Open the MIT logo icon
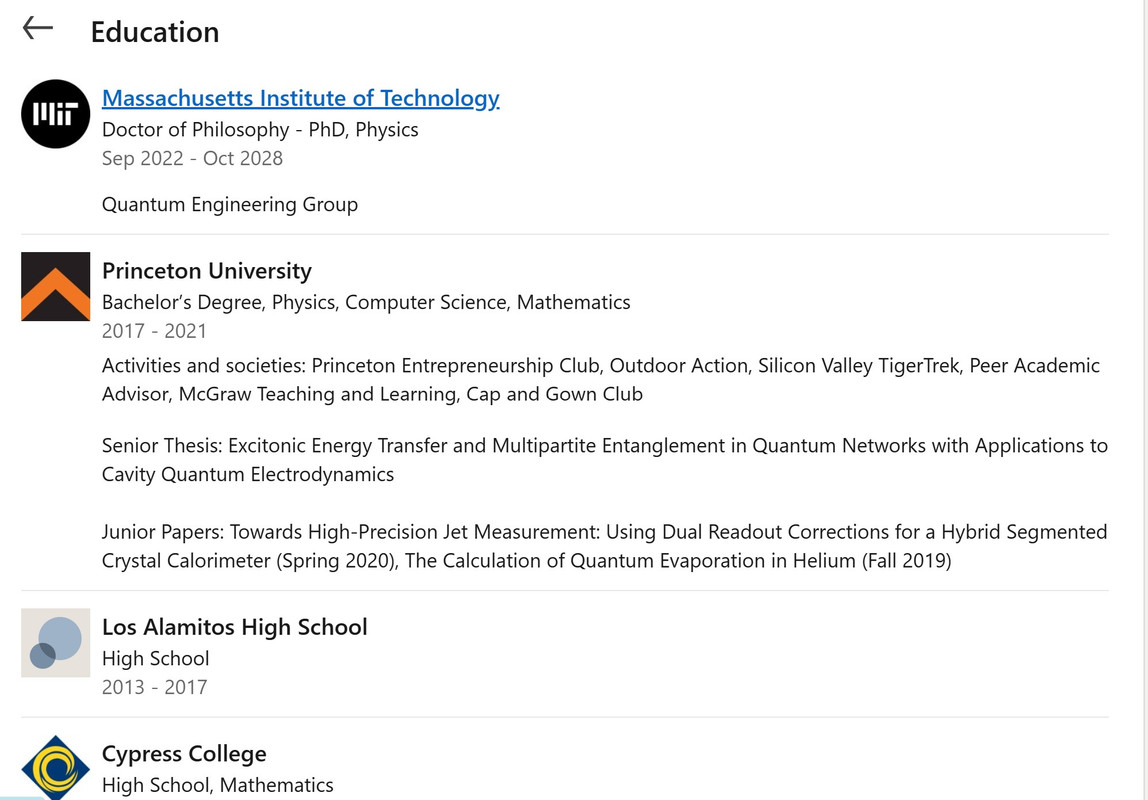The height and width of the screenshot is (800, 1148). (x=56, y=114)
